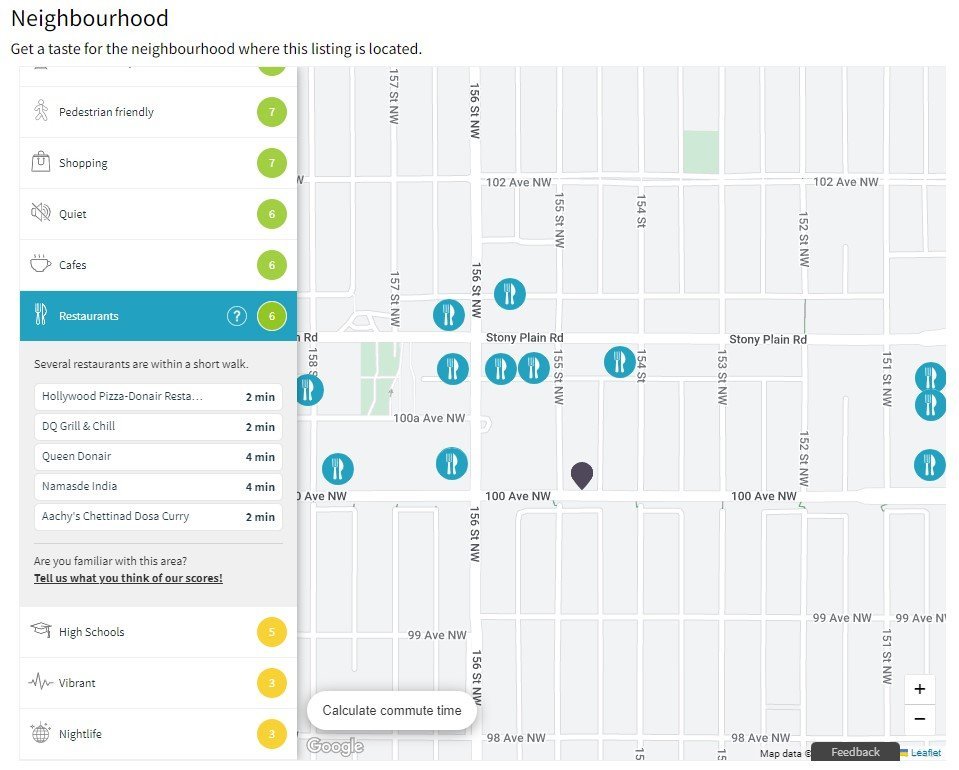Expand the Pedestrian friendly category

158,112
